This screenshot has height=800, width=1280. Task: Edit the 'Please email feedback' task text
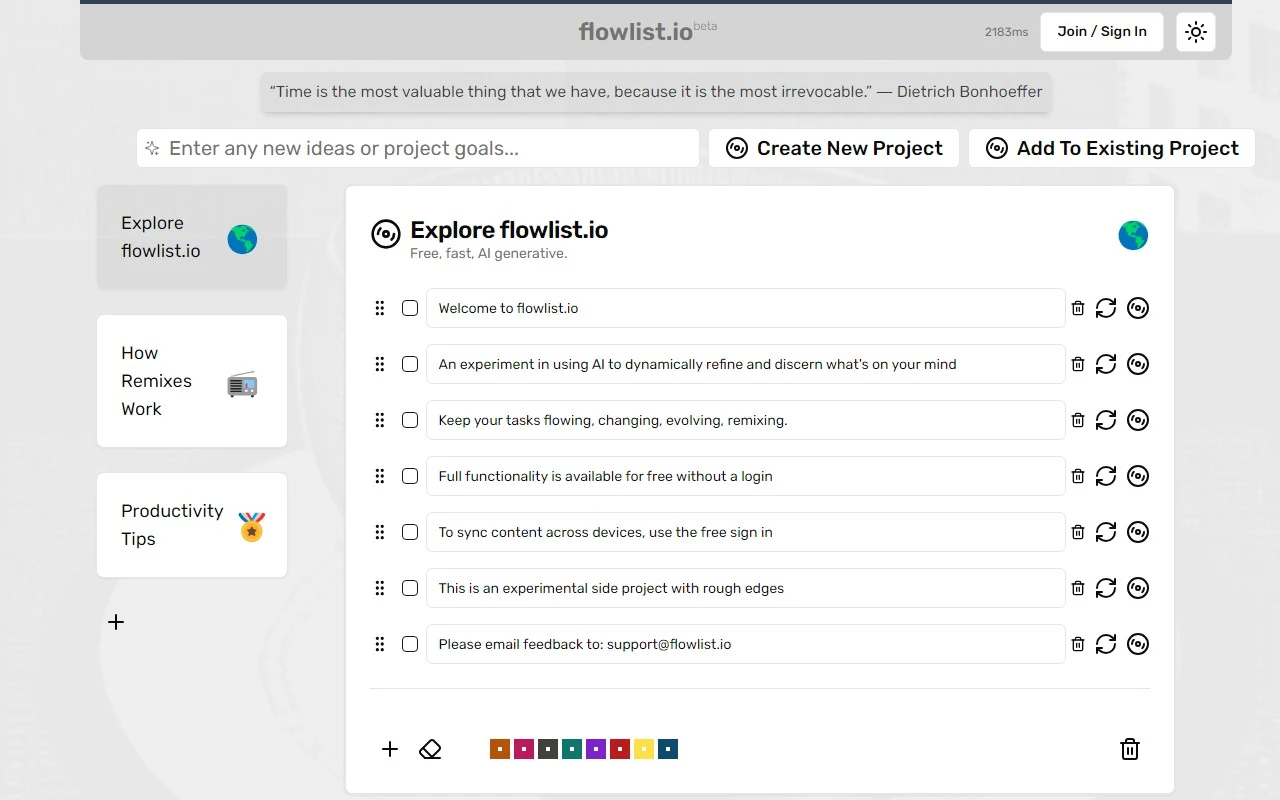746,644
